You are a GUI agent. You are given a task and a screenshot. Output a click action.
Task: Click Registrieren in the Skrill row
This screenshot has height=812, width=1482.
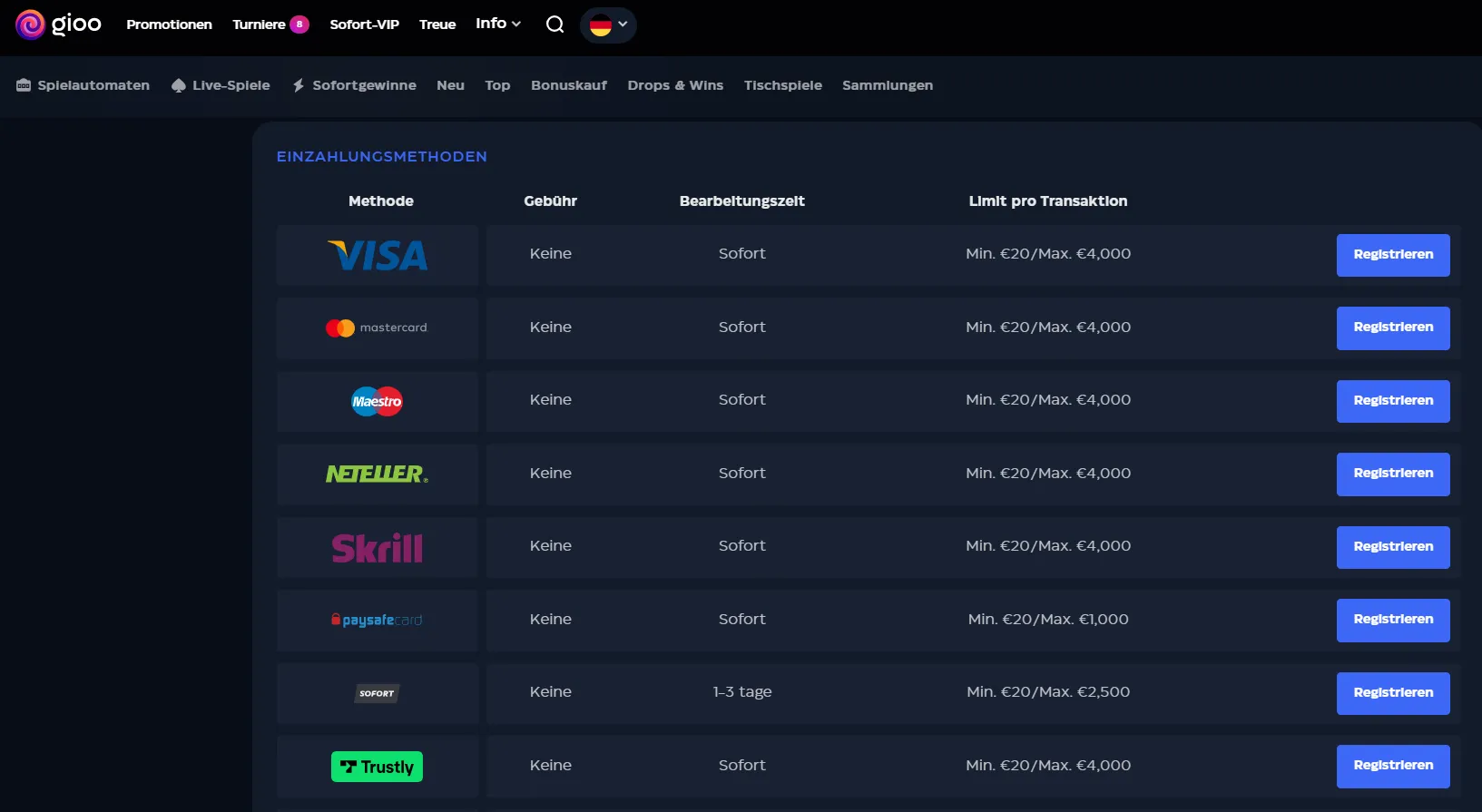[1393, 547]
